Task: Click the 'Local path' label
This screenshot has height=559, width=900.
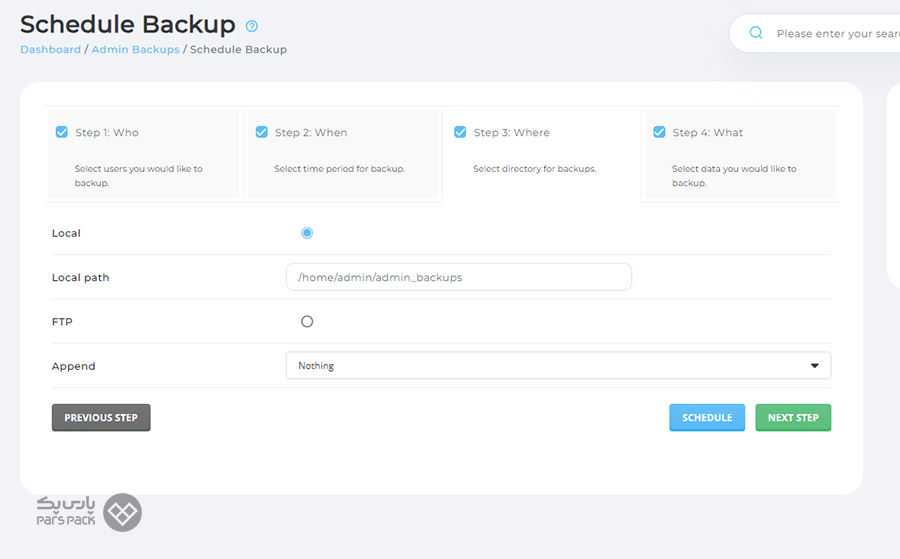Action: click(x=80, y=278)
